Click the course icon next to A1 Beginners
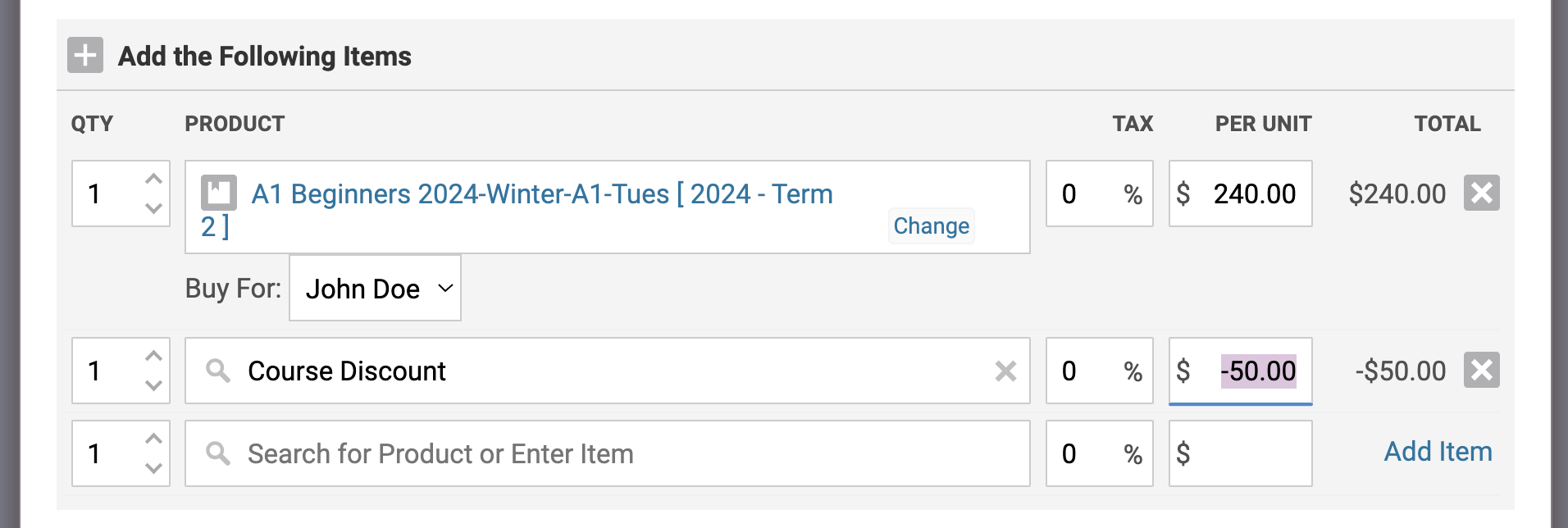Viewport: 1568px width, 528px height. coord(219,193)
